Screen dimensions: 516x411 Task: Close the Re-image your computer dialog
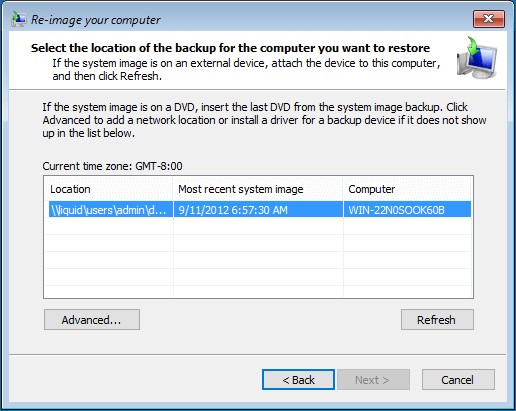[x=489, y=19]
